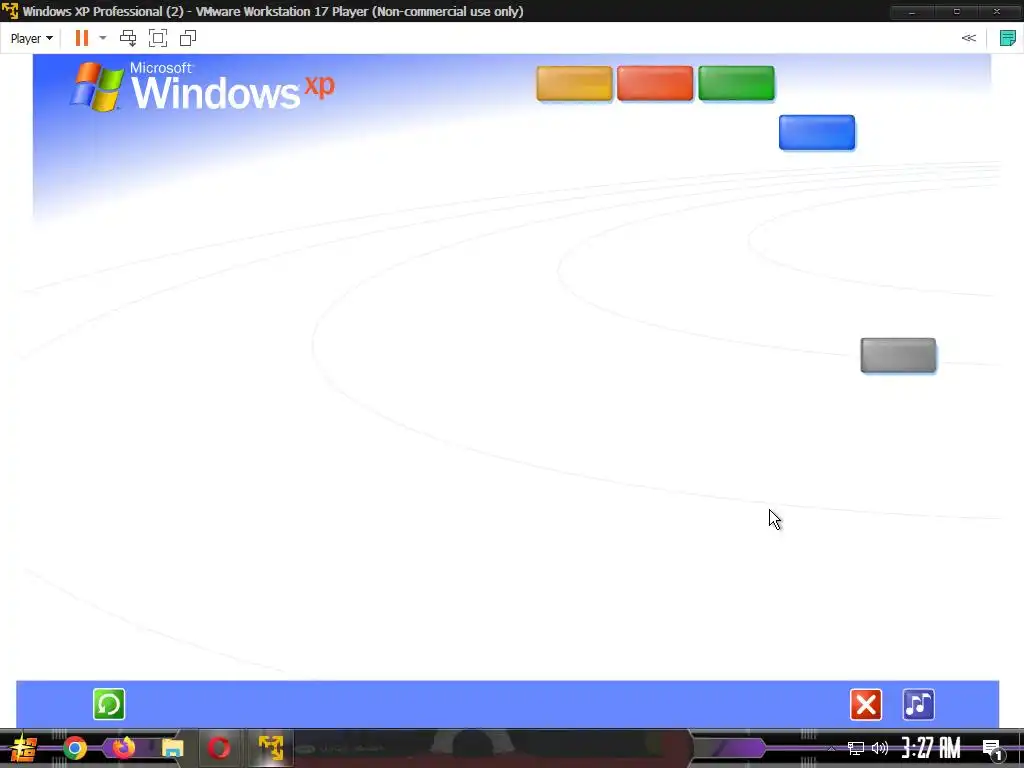Enter full screen mode
The width and height of the screenshot is (1024, 768).
pos(158,39)
